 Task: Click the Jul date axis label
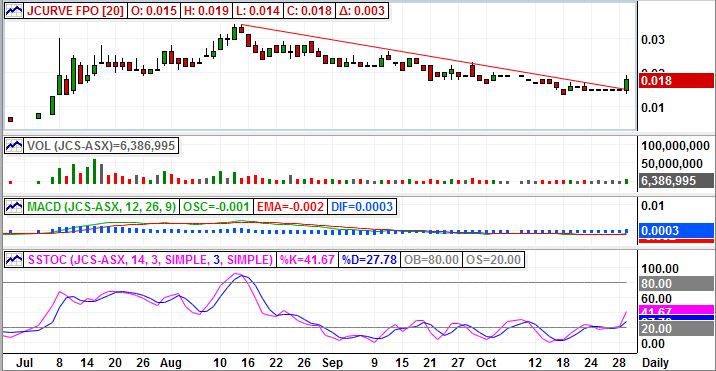(25, 363)
